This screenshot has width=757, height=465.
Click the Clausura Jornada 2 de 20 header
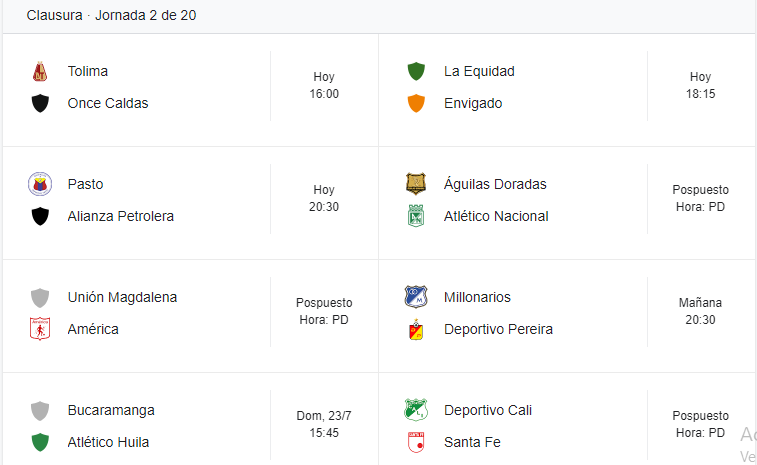click(x=112, y=15)
